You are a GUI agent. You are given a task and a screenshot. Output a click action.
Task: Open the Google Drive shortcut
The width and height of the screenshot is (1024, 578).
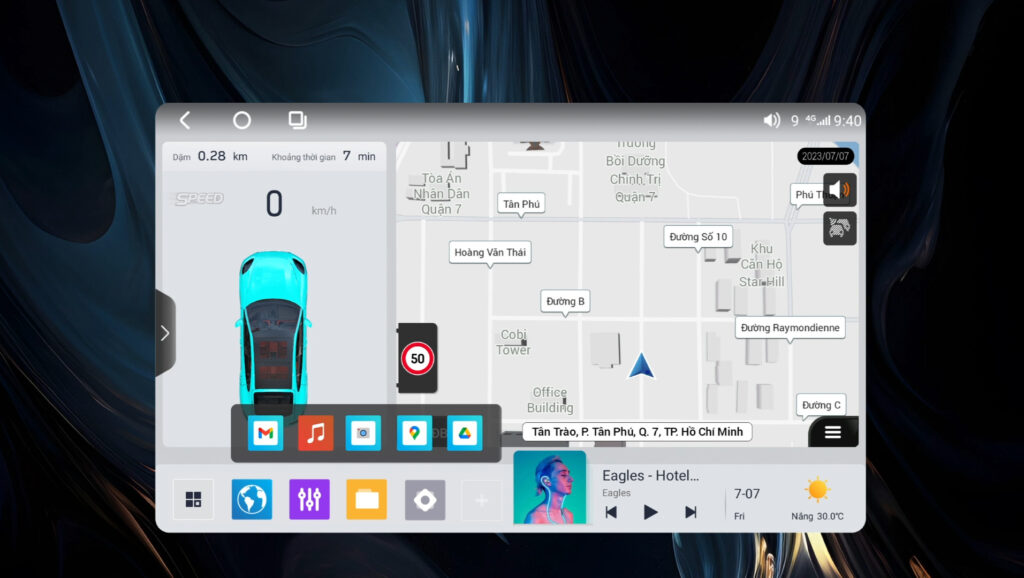[465, 433]
